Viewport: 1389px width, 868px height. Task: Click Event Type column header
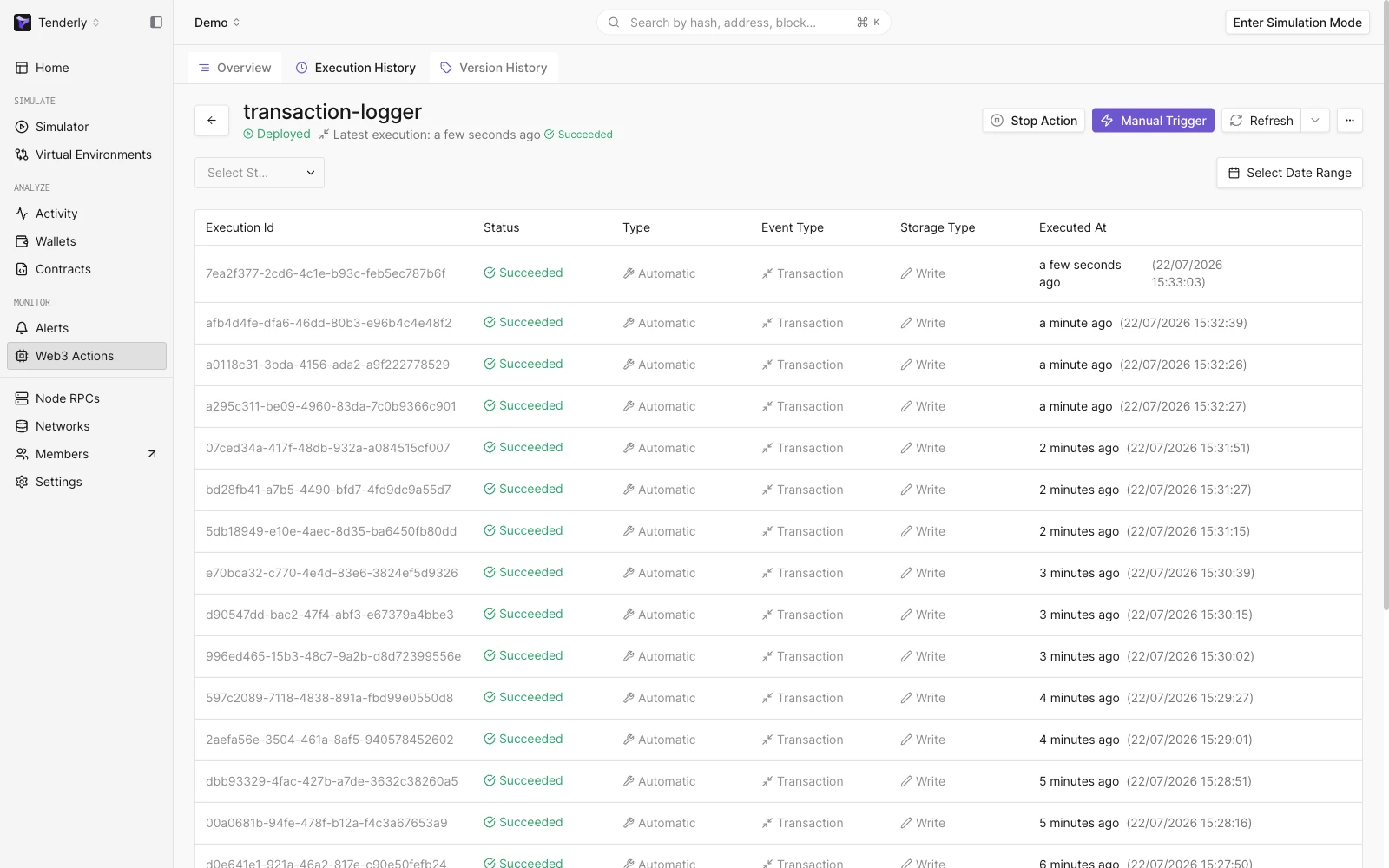click(x=793, y=227)
